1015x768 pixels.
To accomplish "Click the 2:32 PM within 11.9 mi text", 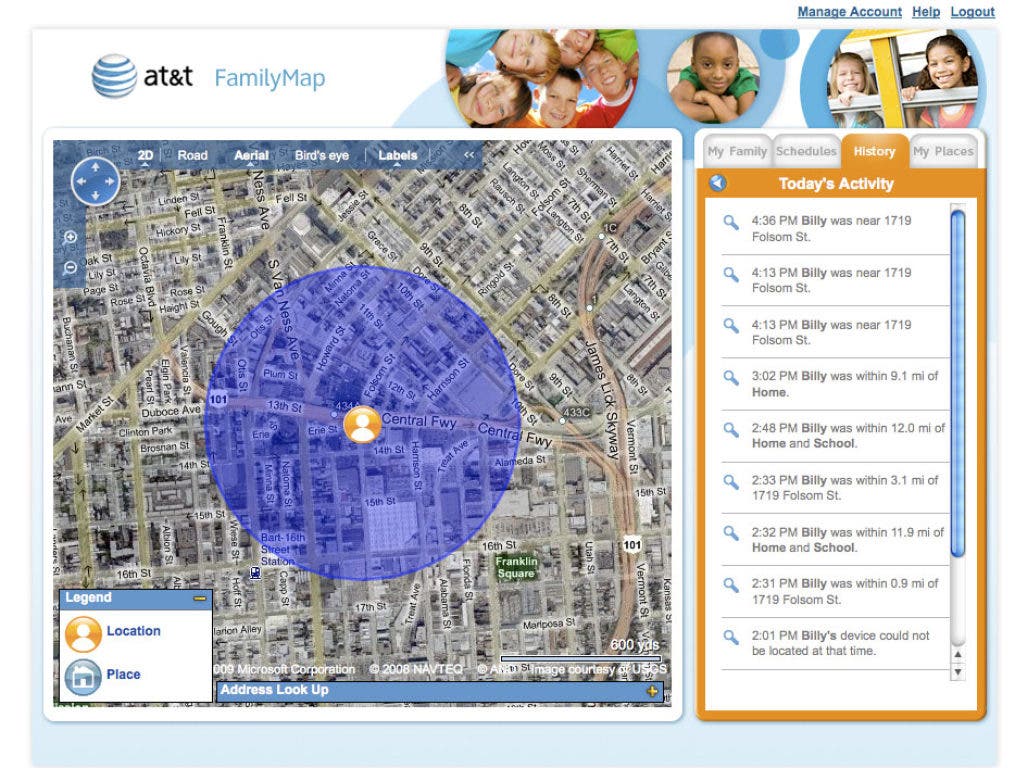I will (847, 539).
